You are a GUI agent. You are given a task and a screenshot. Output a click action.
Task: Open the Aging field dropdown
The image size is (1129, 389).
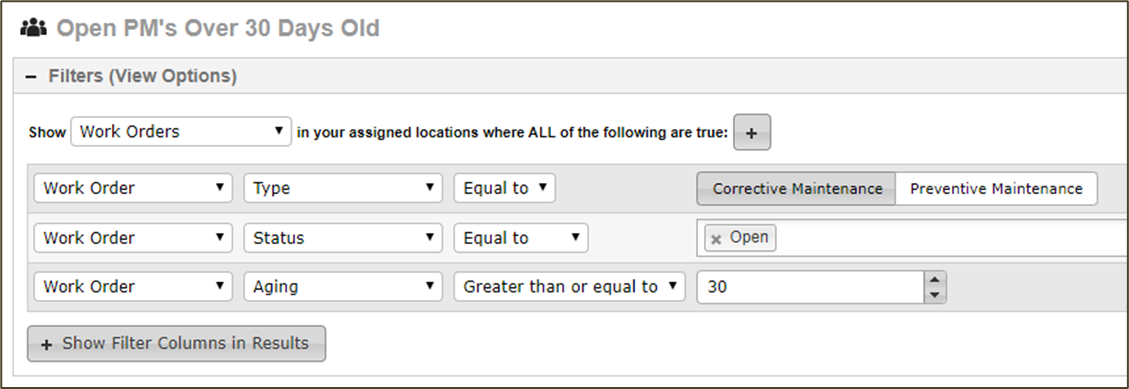(343, 287)
